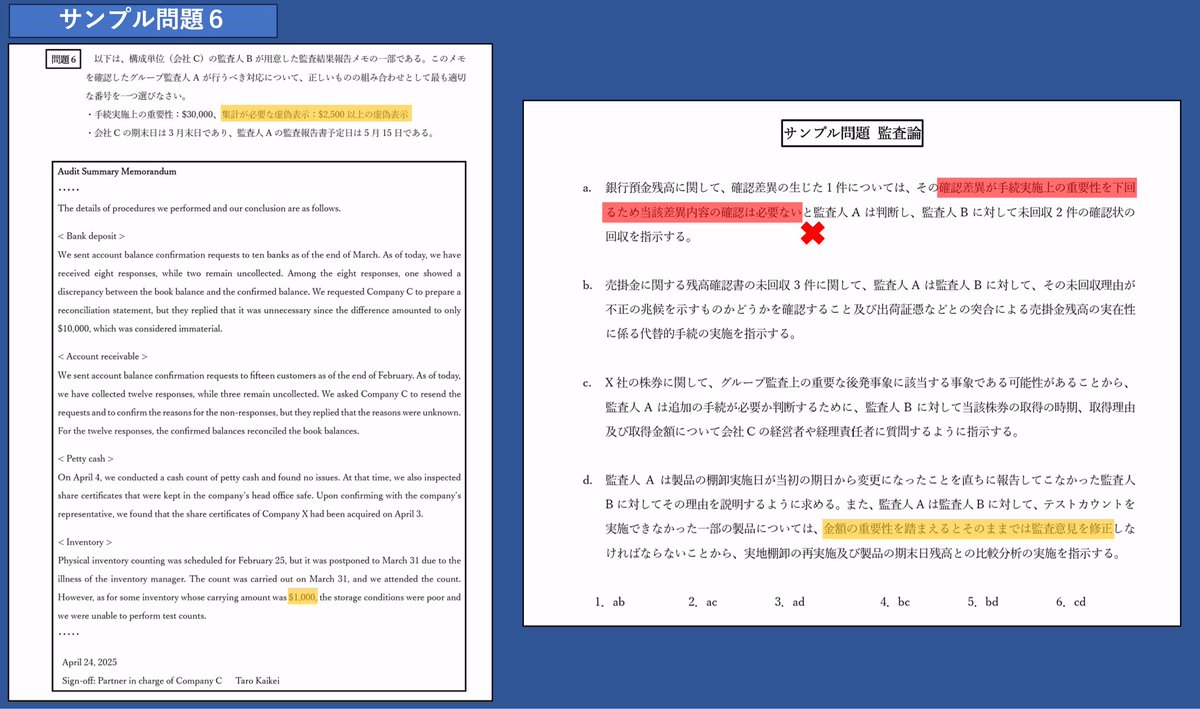Click the 手続実施上の重要性：$30,000 bullet text

click(x=153, y=114)
